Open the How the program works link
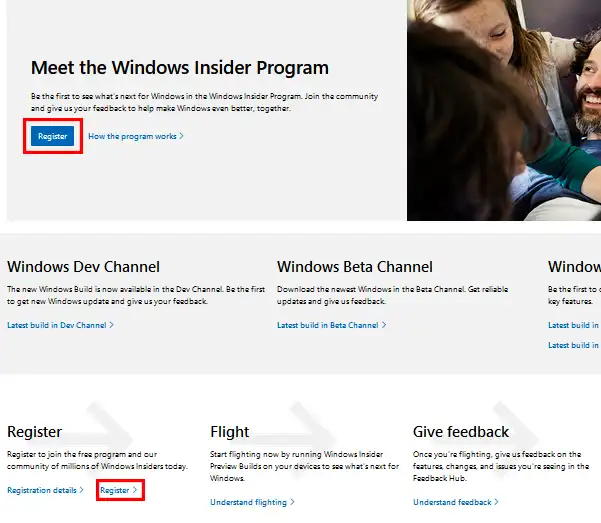601x523 pixels. (136, 136)
